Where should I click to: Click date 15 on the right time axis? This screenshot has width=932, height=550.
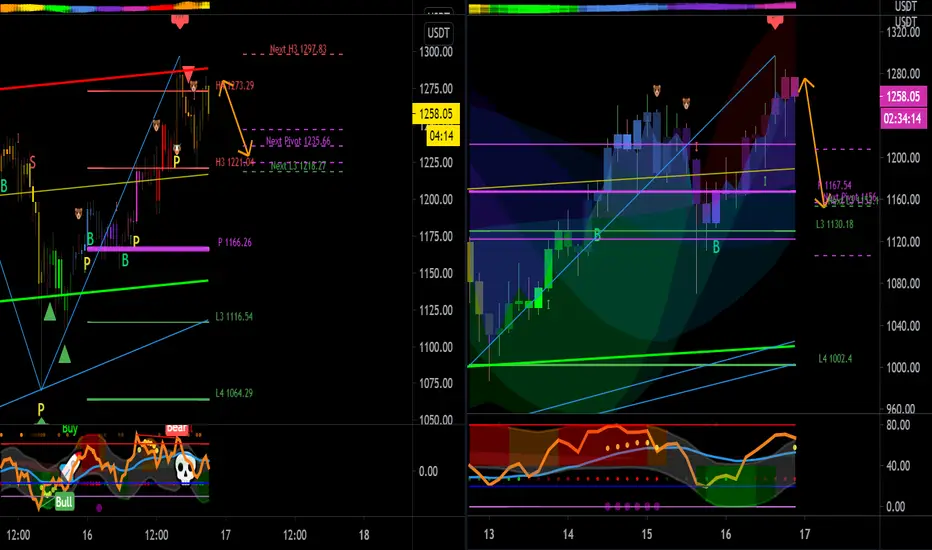[647, 535]
